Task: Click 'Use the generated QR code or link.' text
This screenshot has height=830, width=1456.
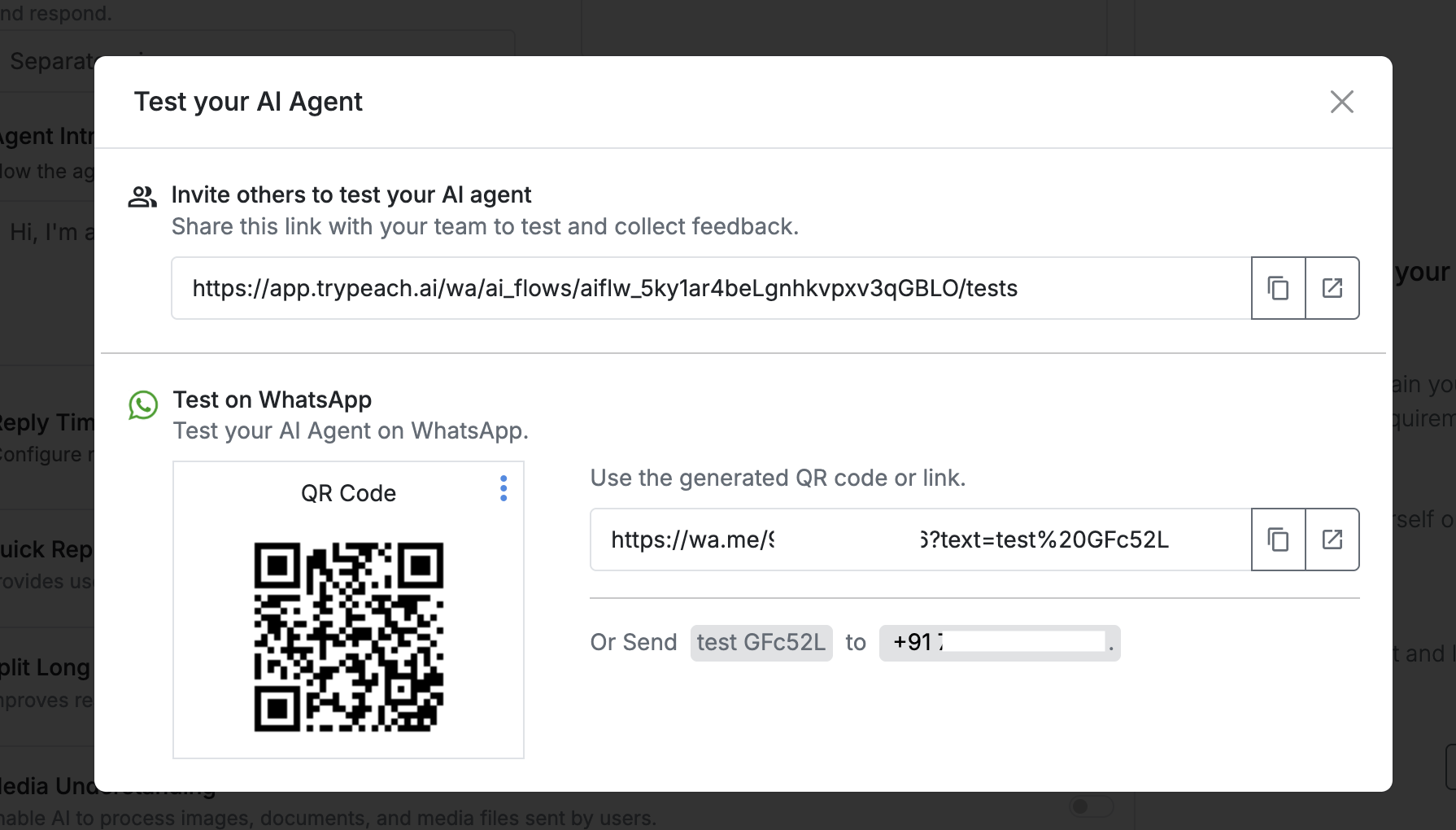Action: point(778,478)
